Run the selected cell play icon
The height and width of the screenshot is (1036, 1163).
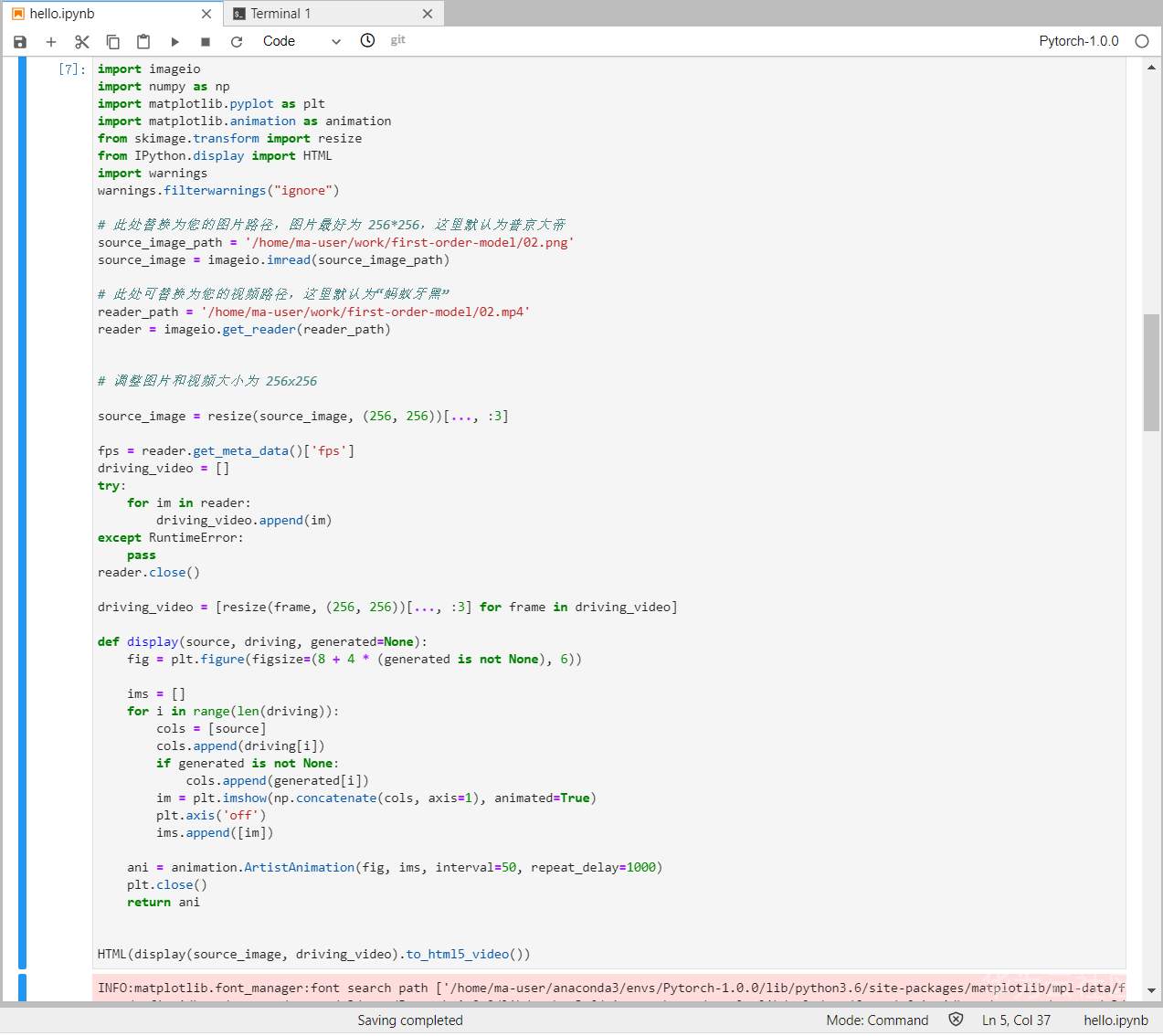(174, 41)
